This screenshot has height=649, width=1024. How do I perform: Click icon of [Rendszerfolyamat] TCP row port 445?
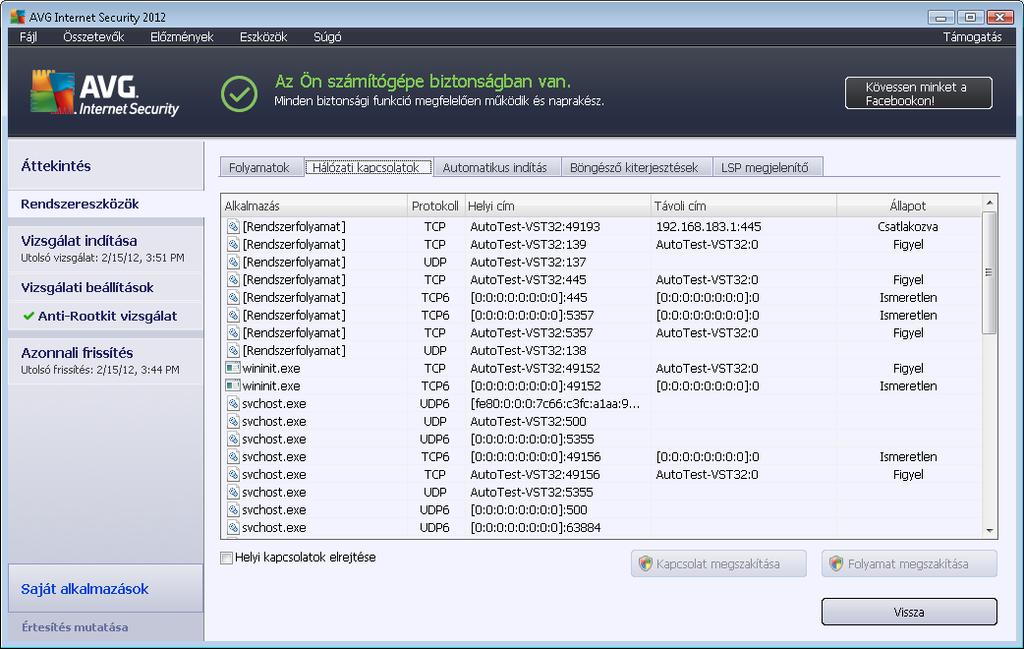click(x=233, y=279)
